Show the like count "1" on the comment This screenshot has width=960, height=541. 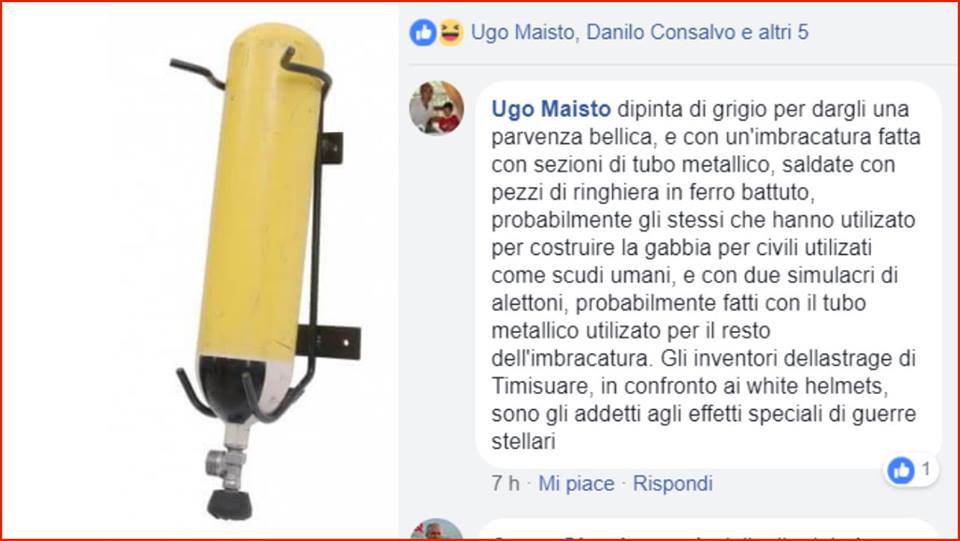pyautogui.click(x=926, y=469)
